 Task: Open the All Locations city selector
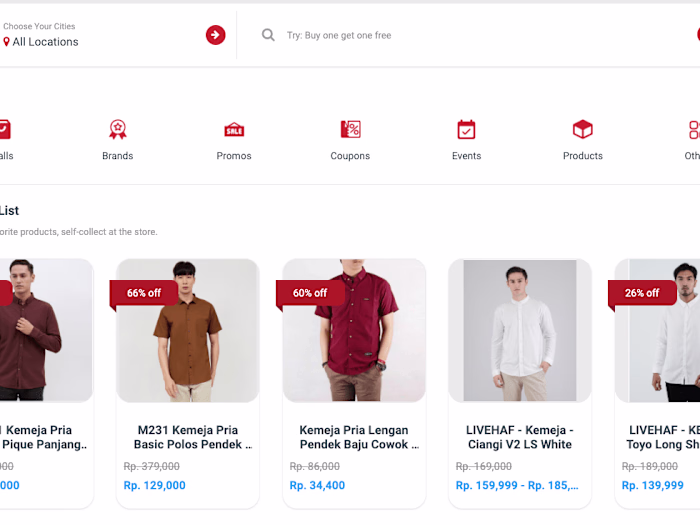pyautogui.click(x=45, y=42)
